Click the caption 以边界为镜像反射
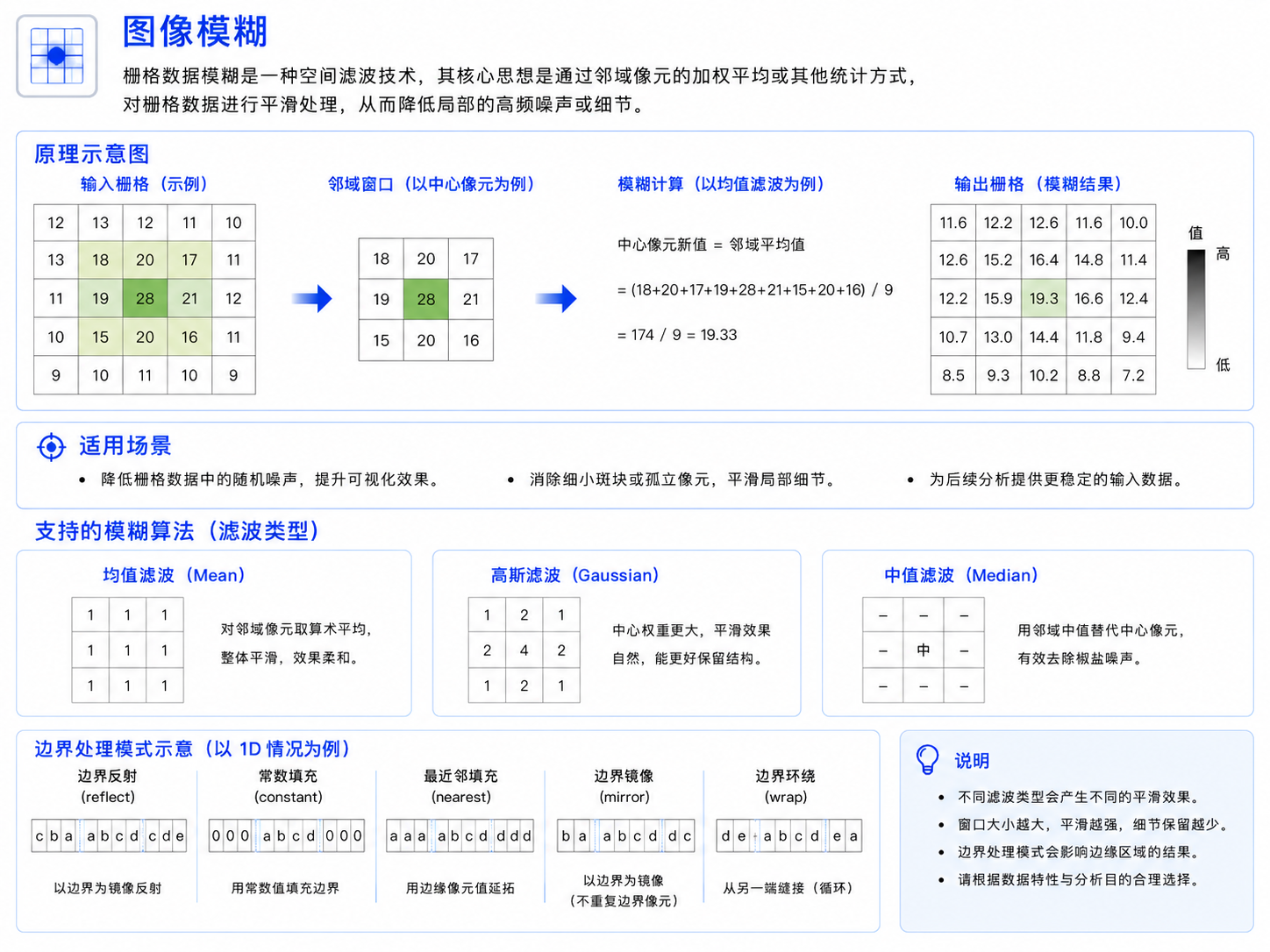The height and width of the screenshot is (952, 1270). click(x=108, y=888)
